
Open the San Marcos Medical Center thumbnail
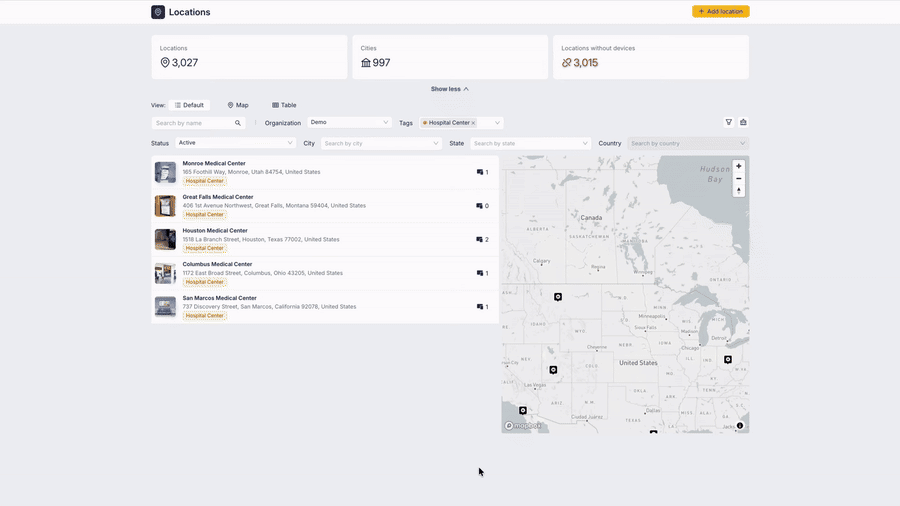(x=165, y=307)
